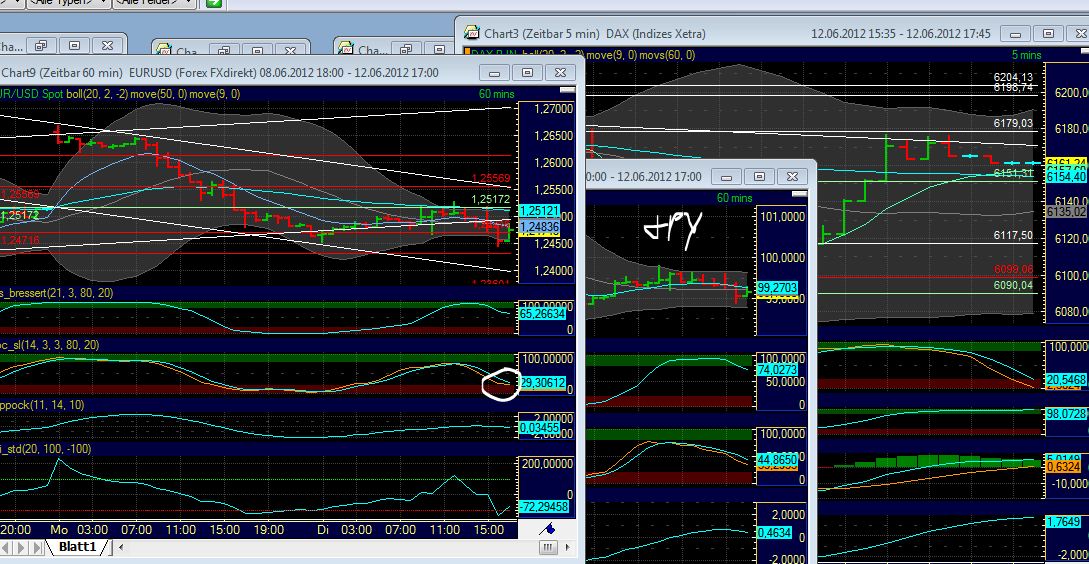Select the Blatt1 sheet tab
Image resolution: width=1089 pixels, height=564 pixels.
point(76,547)
